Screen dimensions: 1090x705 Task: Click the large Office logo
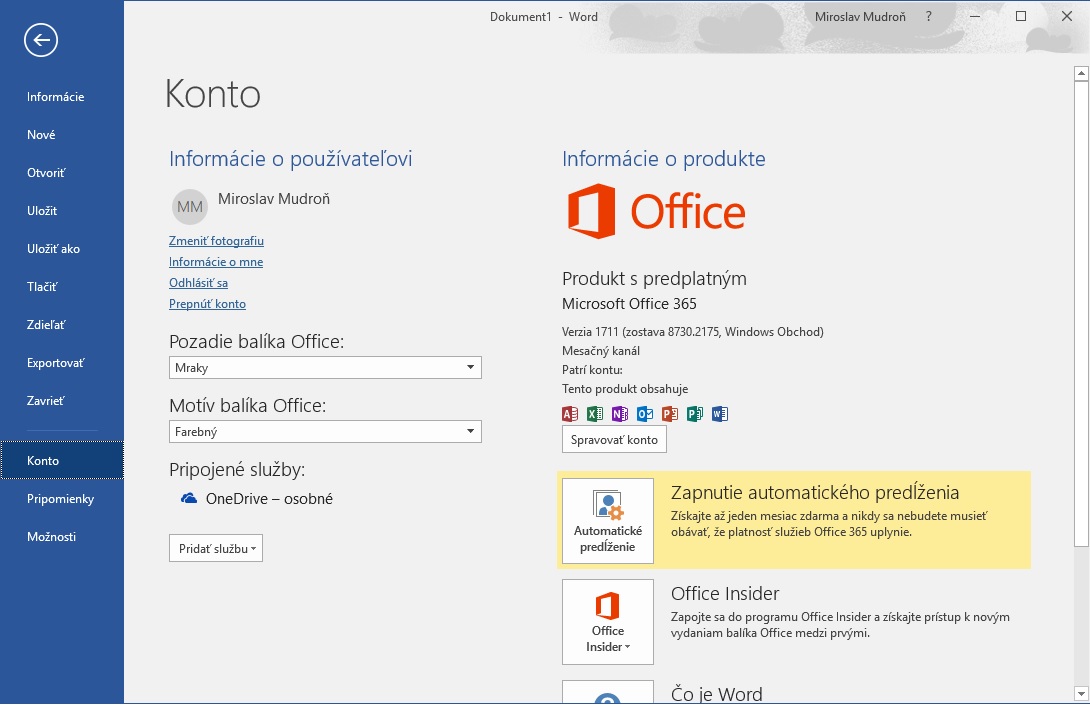pyautogui.click(x=656, y=211)
